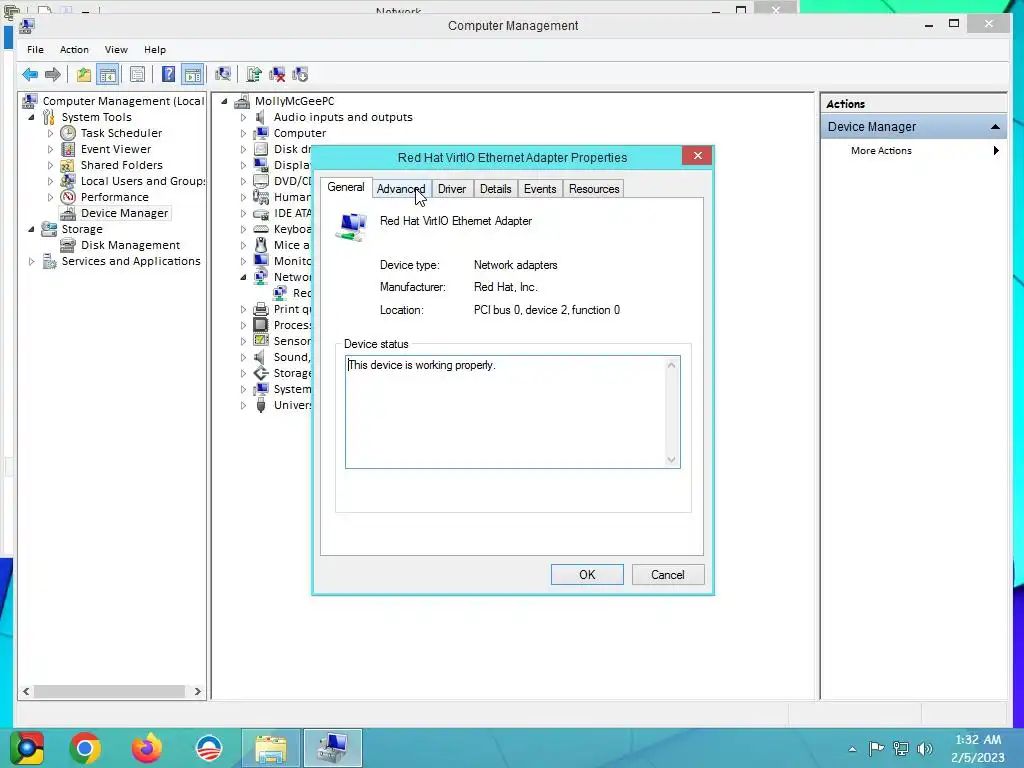The width and height of the screenshot is (1024, 768).
Task: Click Cancel in the adapter properties dialog
Action: [667, 575]
